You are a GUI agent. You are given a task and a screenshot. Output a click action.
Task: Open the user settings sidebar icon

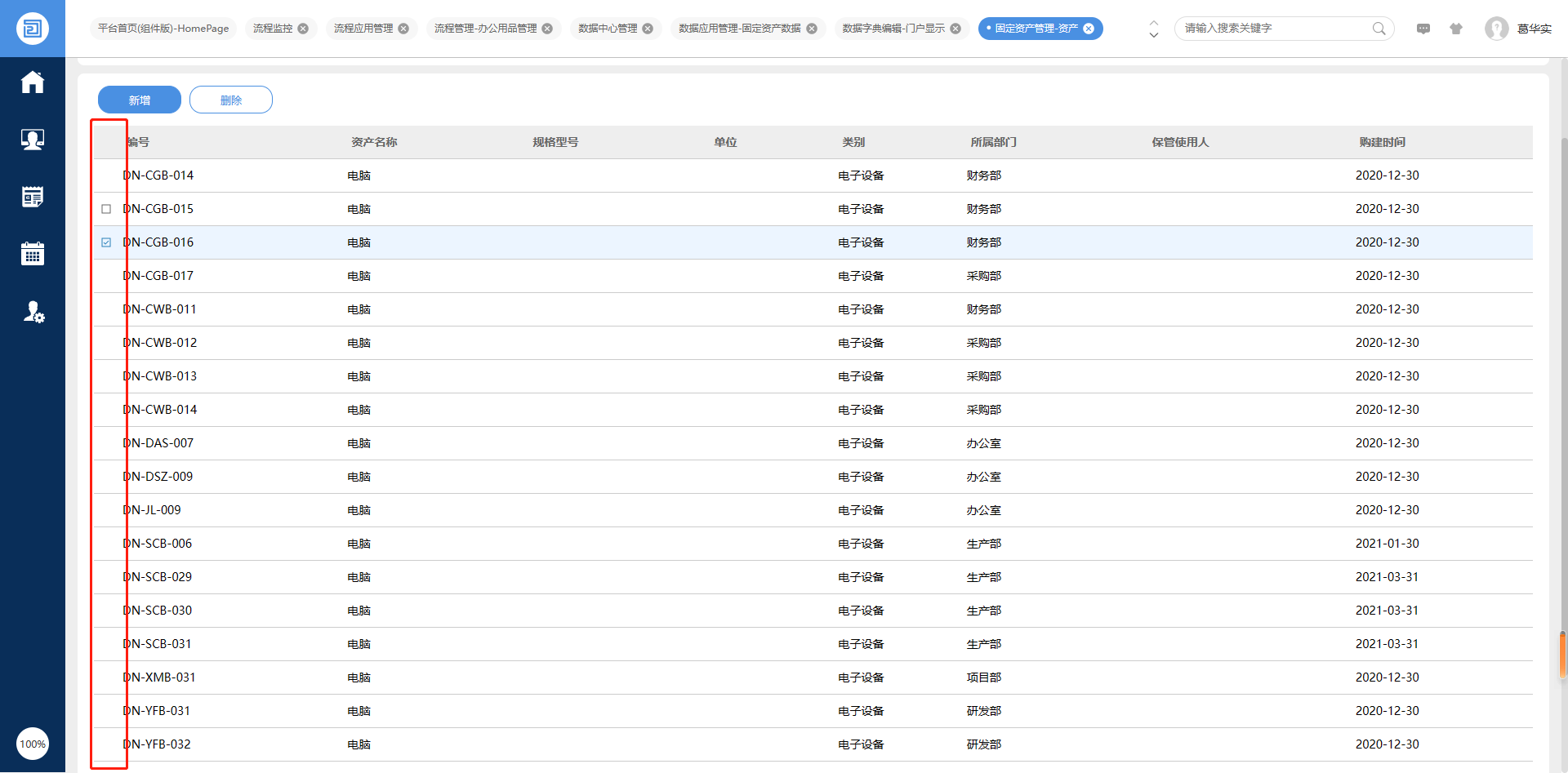click(33, 312)
